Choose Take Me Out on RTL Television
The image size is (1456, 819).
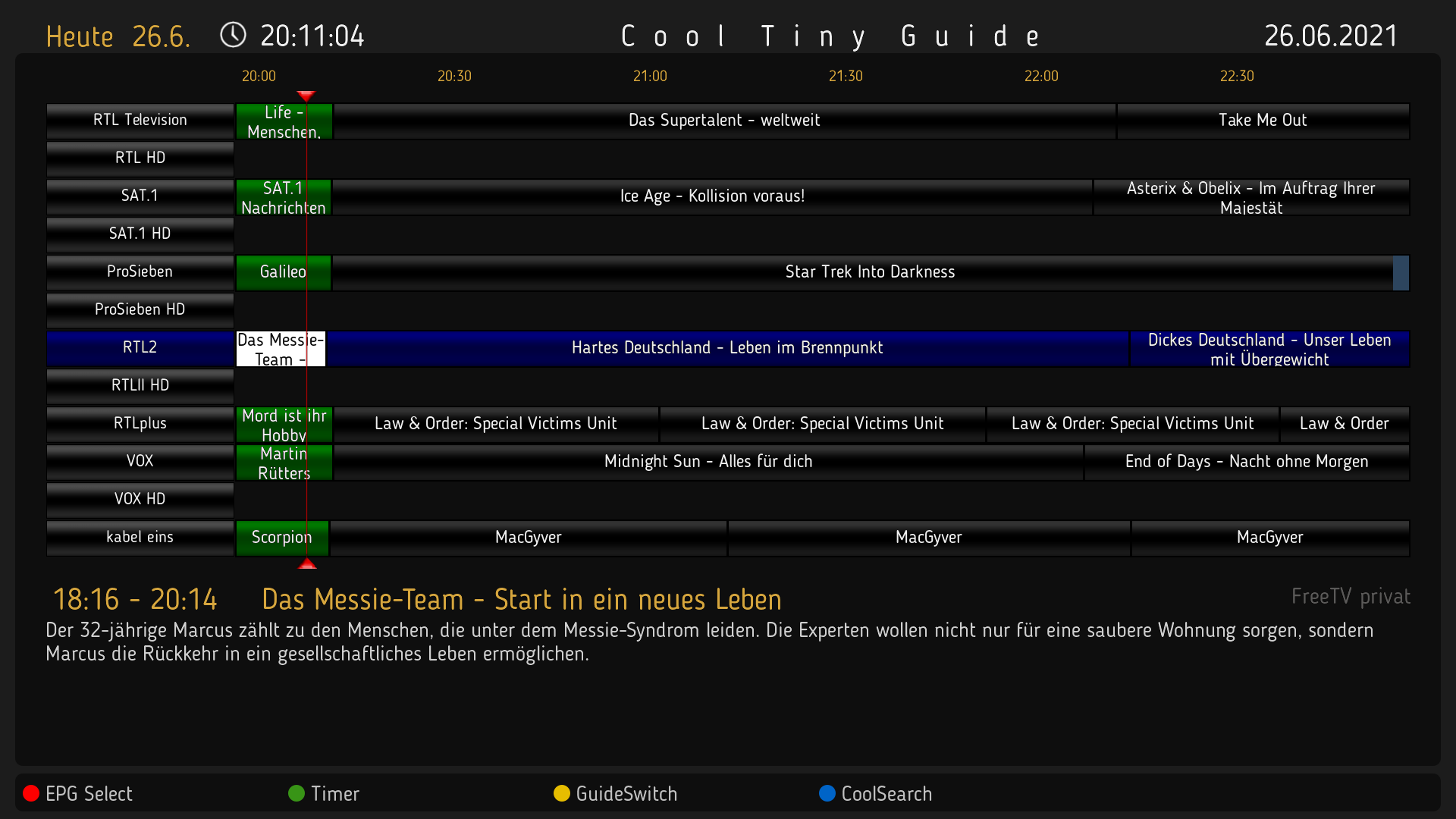(x=1262, y=121)
